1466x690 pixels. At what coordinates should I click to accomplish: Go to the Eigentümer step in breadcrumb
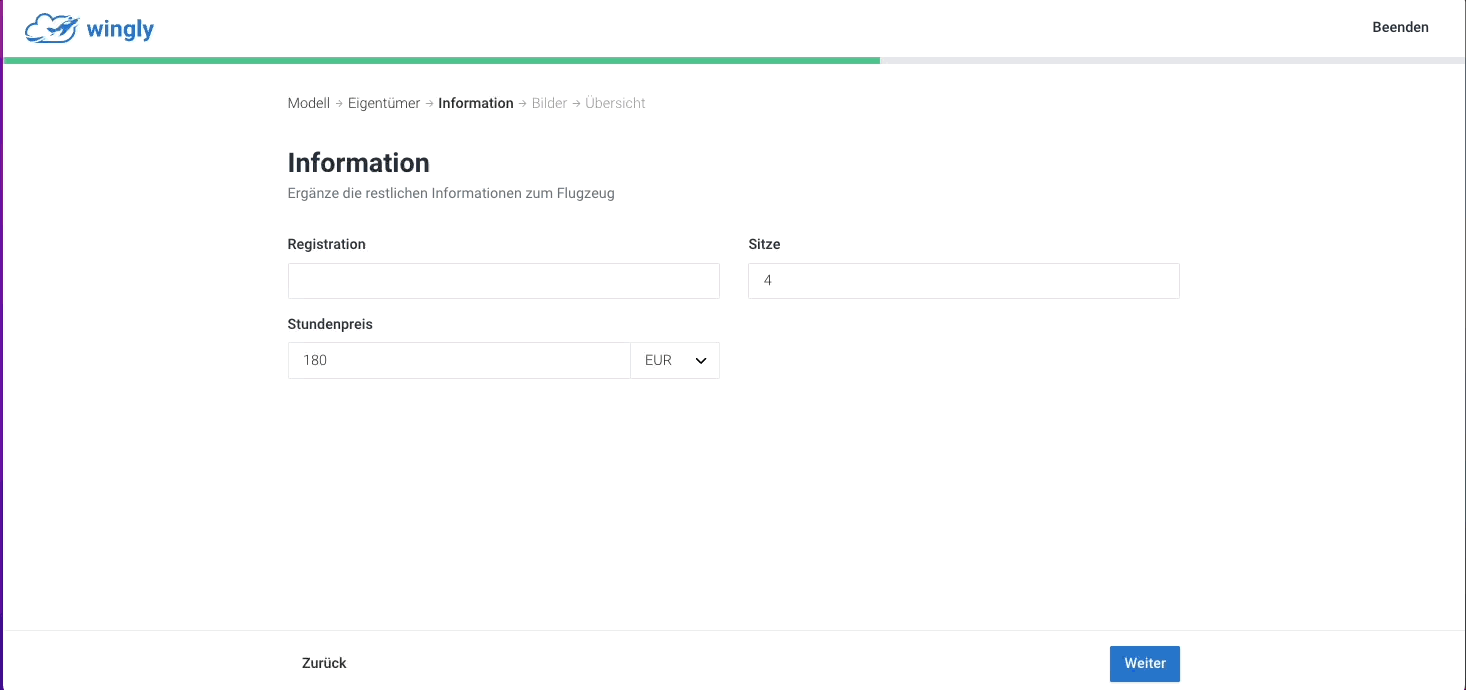384,103
